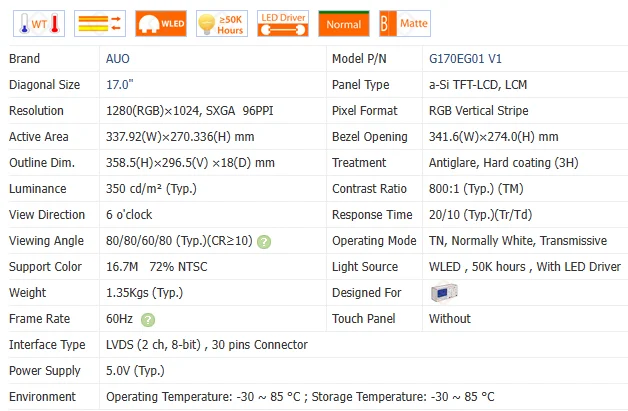Screen dimensions: 628x411
Task: Select the light source value WLED, 50K hours
Action: tap(477, 267)
